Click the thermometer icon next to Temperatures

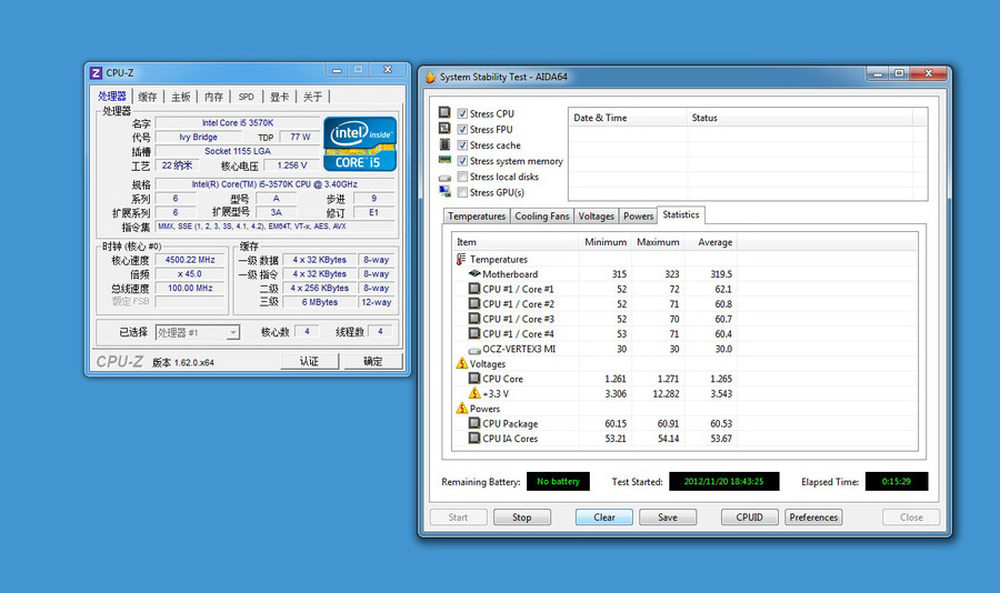[x=461, y=260]
